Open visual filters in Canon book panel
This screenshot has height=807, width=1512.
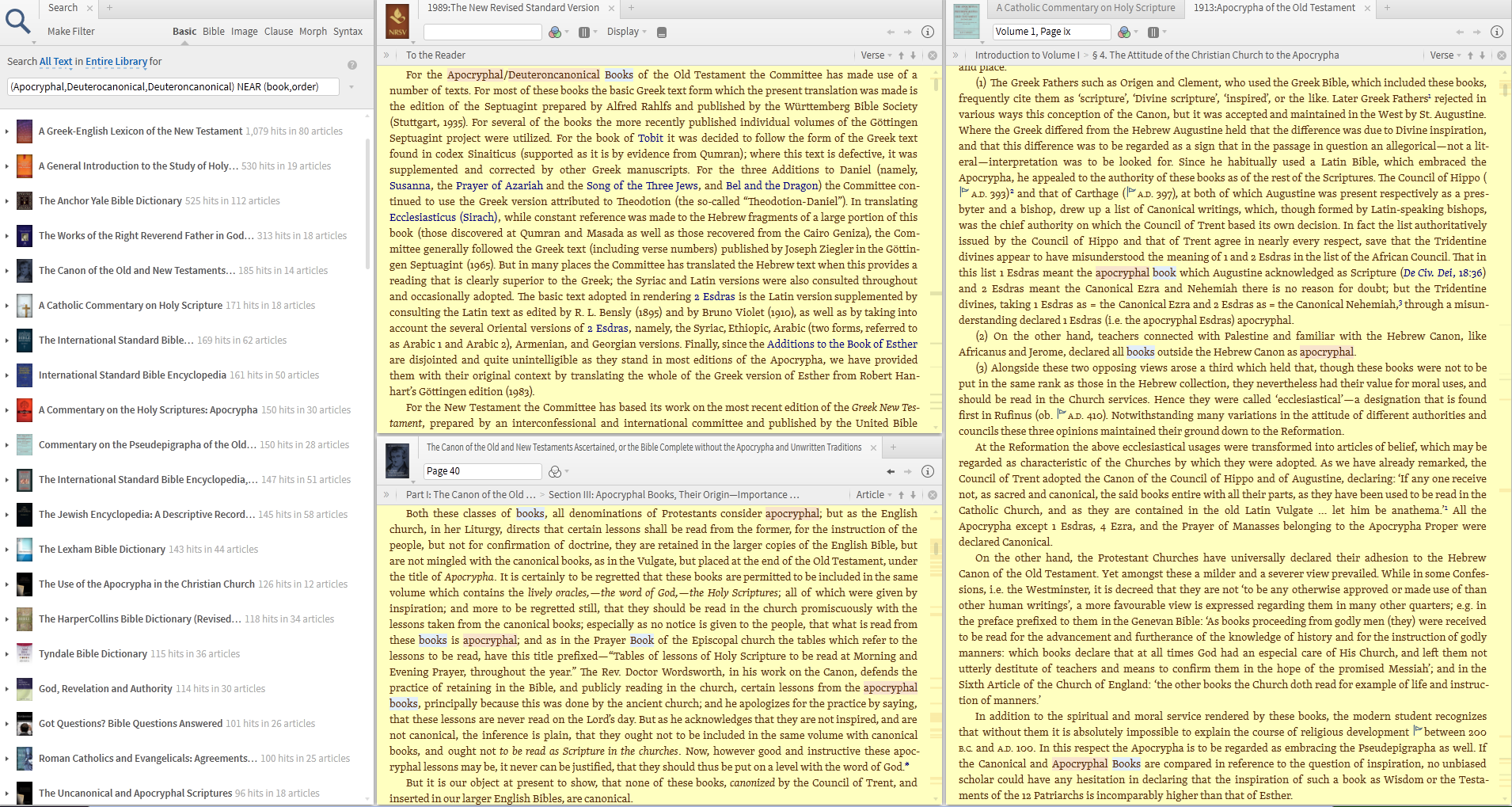tap(555, 471)
